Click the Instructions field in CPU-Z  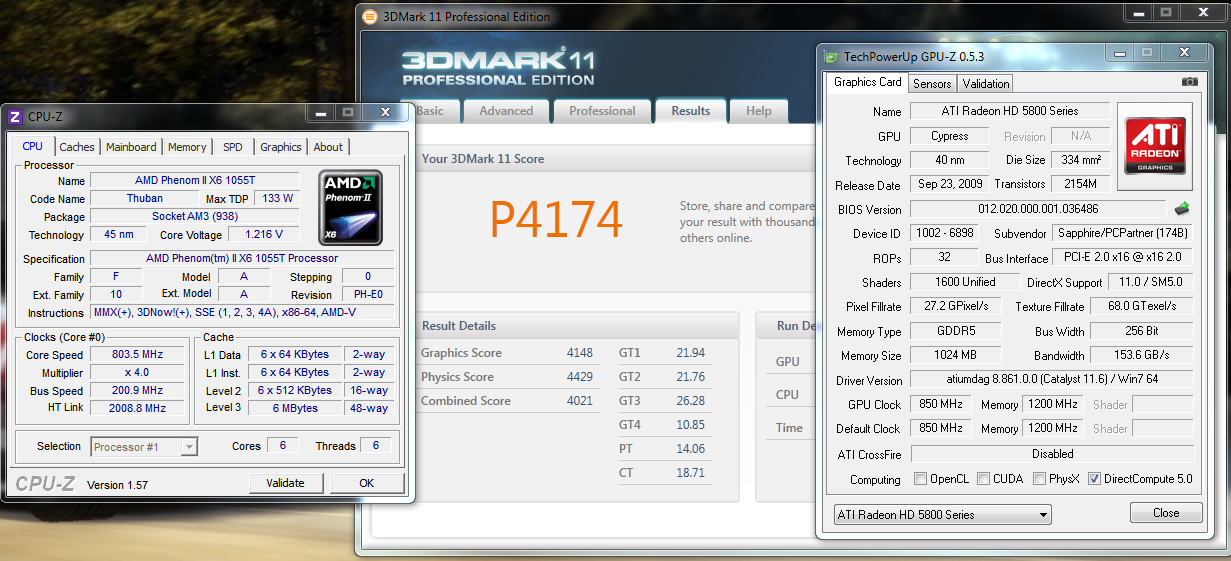242,312
